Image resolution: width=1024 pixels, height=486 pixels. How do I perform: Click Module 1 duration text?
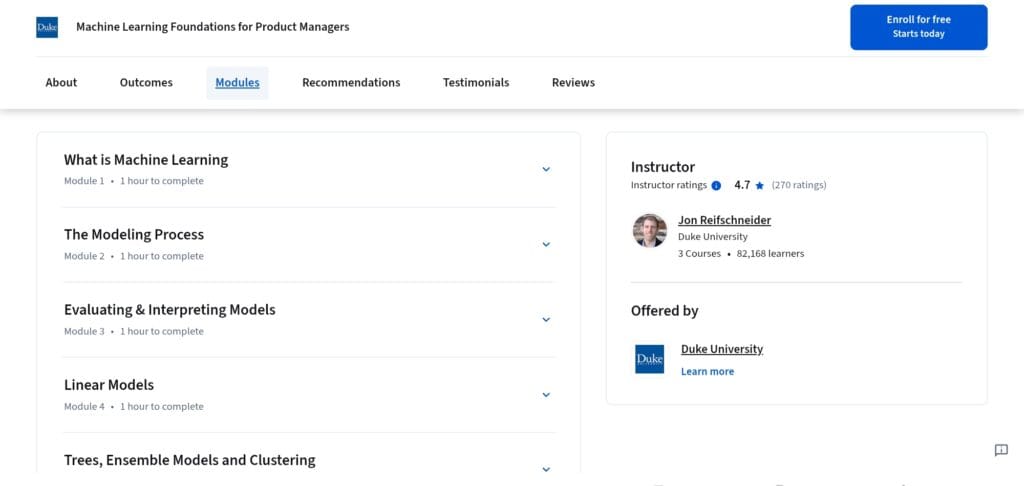(162, 181)
